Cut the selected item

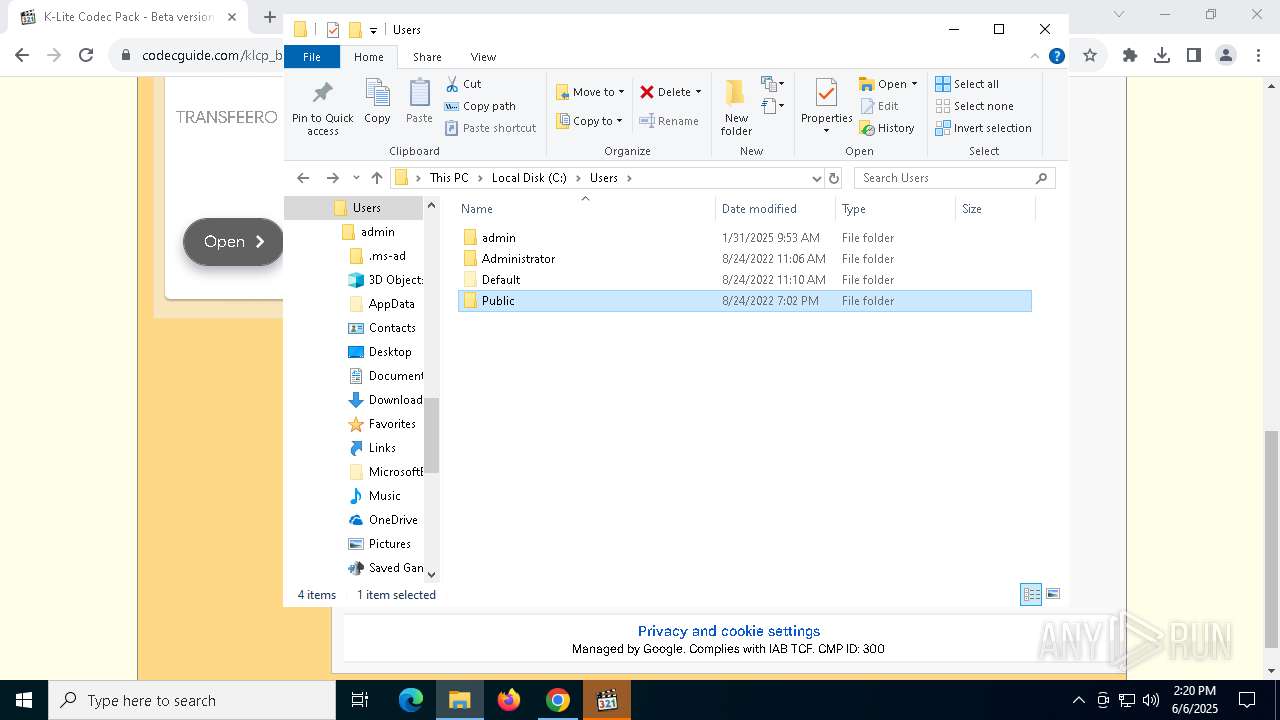click(463, 84)
